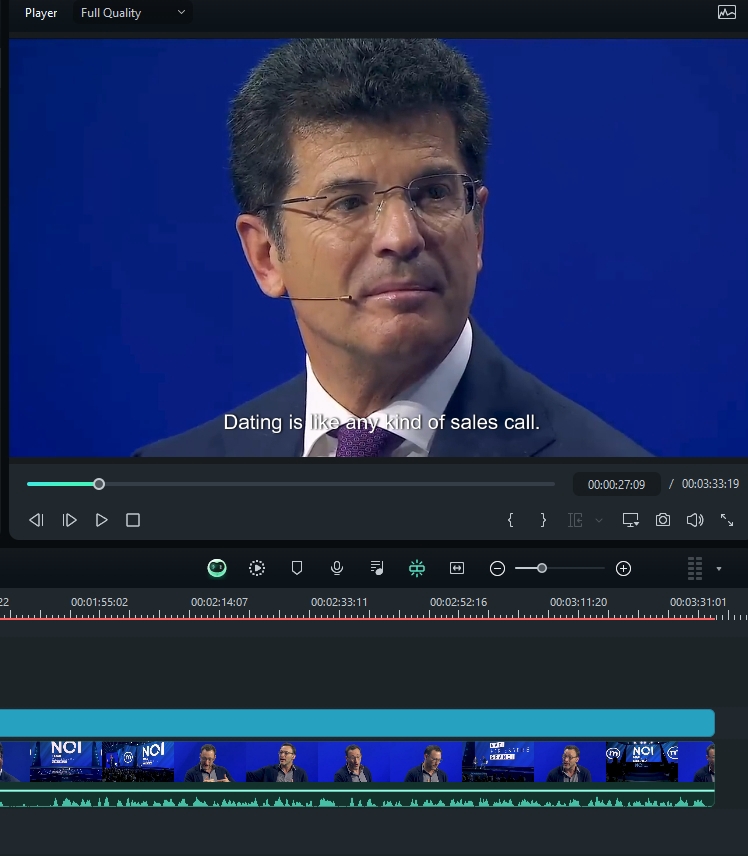Open the green AI copilot robot icon
This screenshot has width=748, height=856.
[x=217, y=568]
